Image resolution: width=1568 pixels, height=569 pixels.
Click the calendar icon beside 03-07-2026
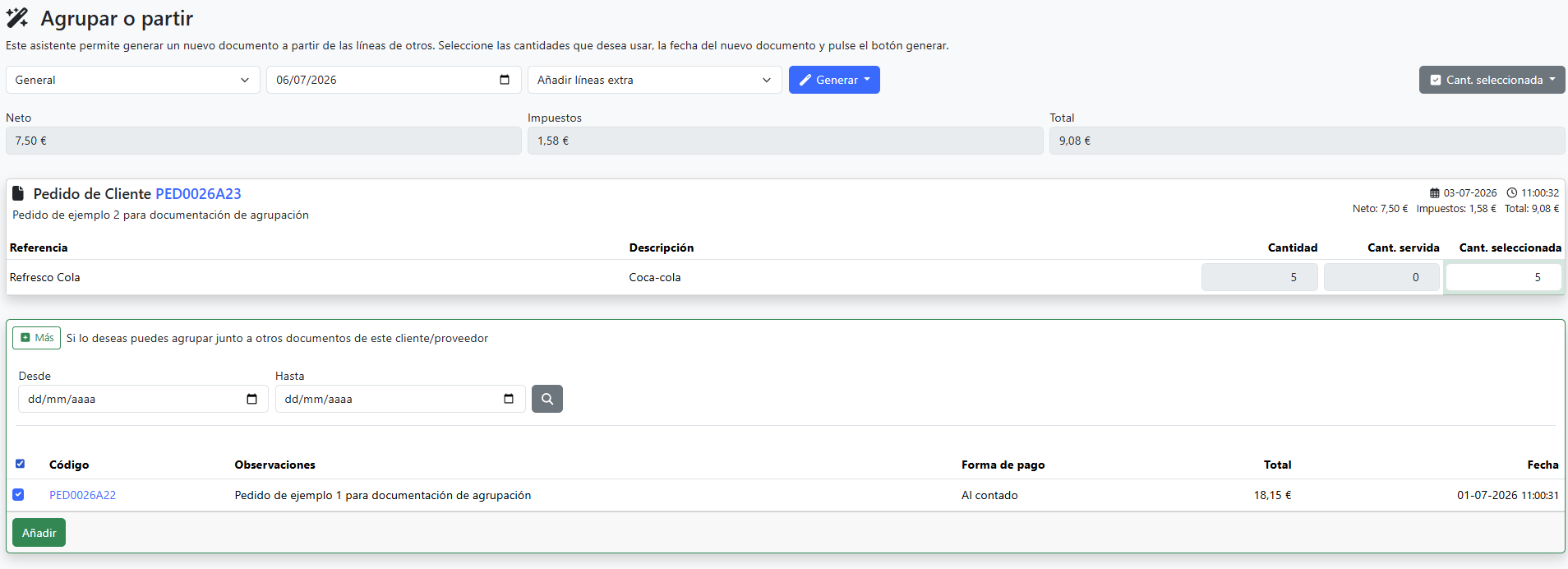pos(1435,193)
